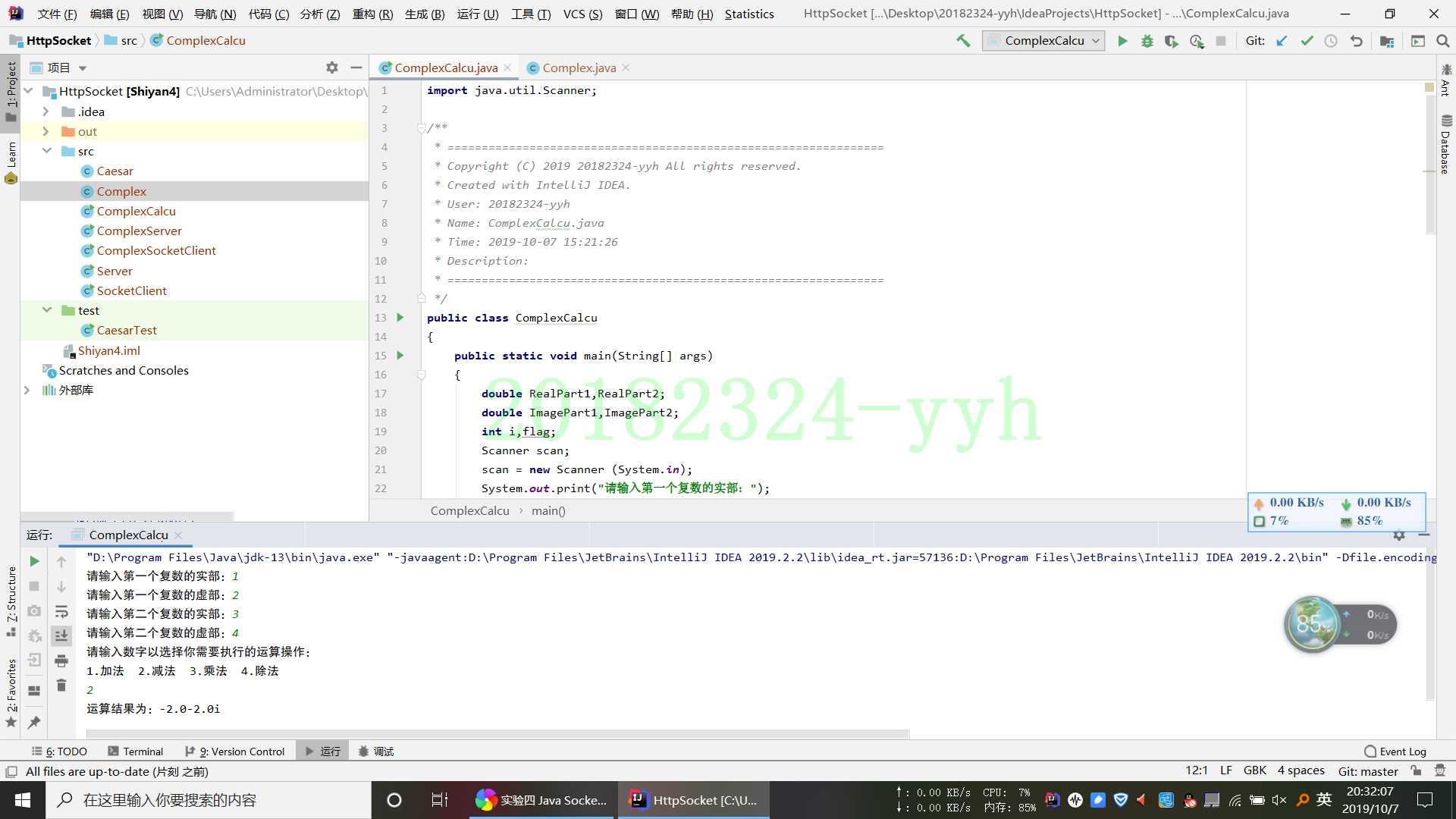Open ComplexCalcu run configuration dropdown
The height and width of the screenshot is (819, 1456).
pos(1043,41)
